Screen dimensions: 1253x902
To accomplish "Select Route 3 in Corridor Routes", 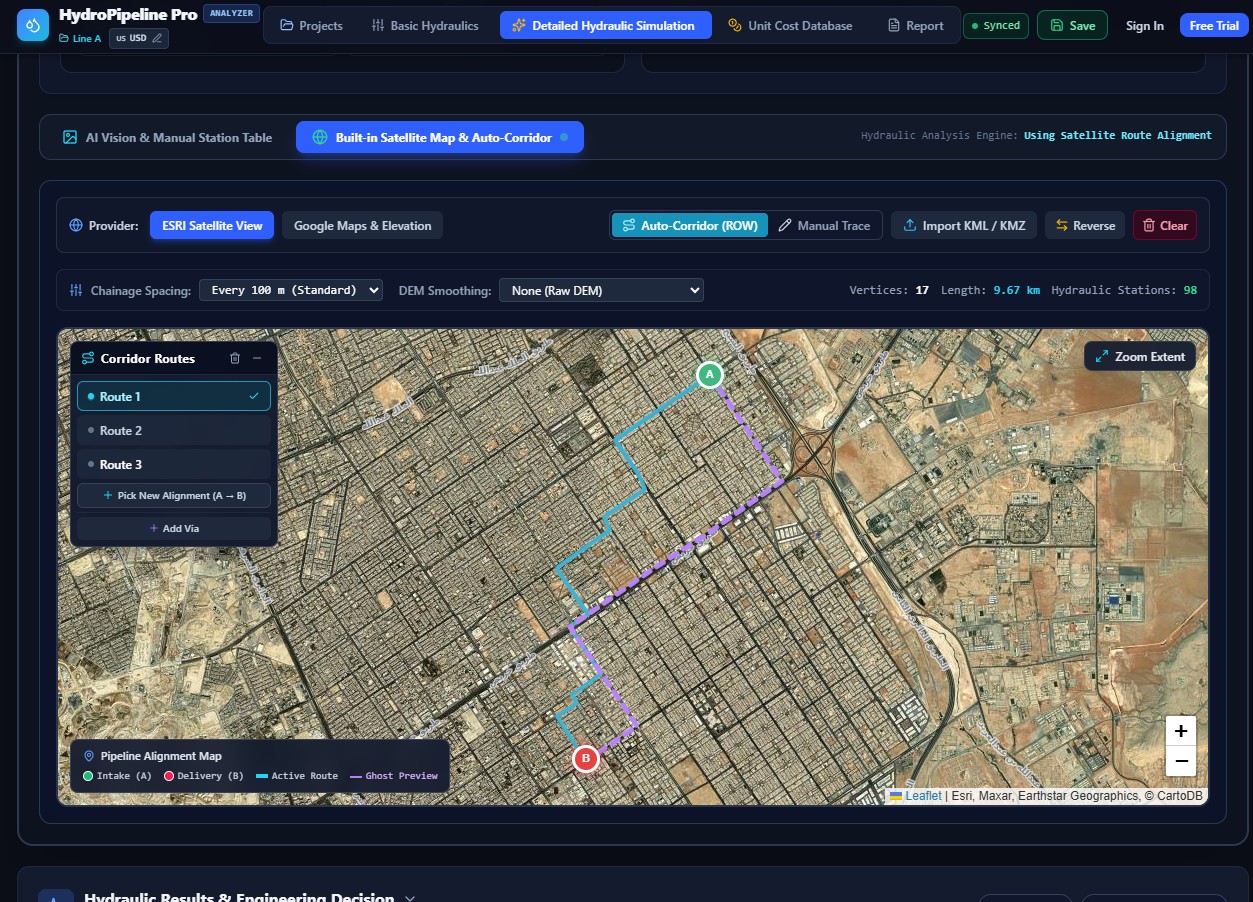I will click(174, 465).
